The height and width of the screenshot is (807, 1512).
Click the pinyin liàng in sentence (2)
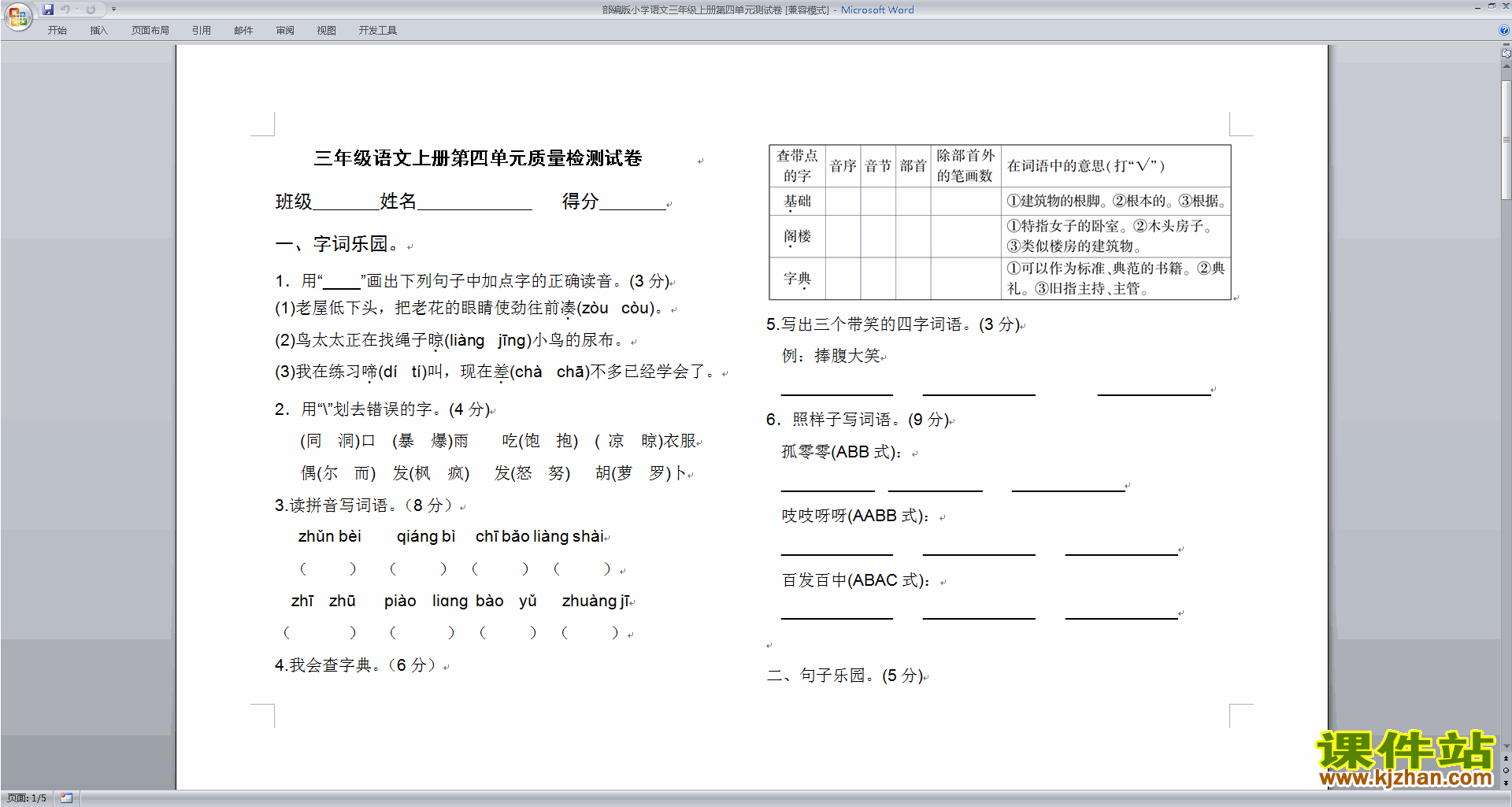467,341
